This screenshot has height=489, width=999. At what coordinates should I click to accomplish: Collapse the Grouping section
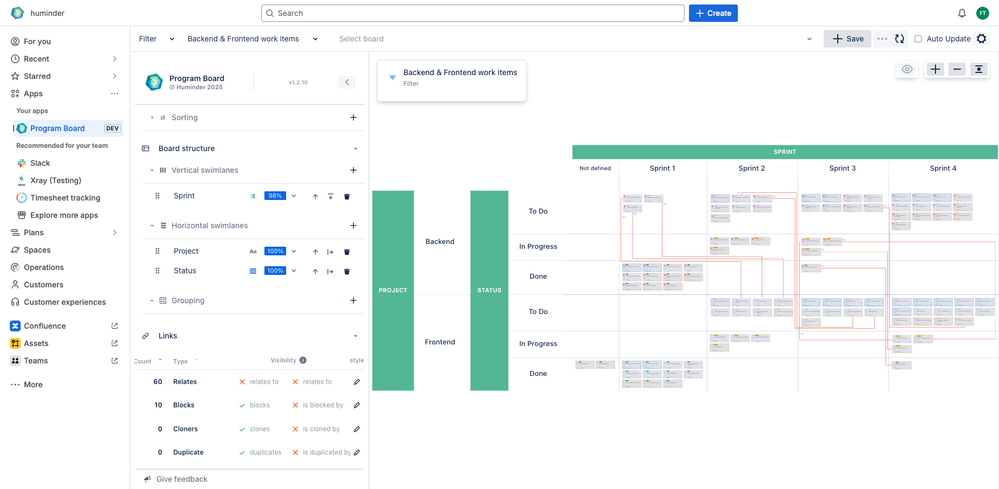tap(152, 301)
